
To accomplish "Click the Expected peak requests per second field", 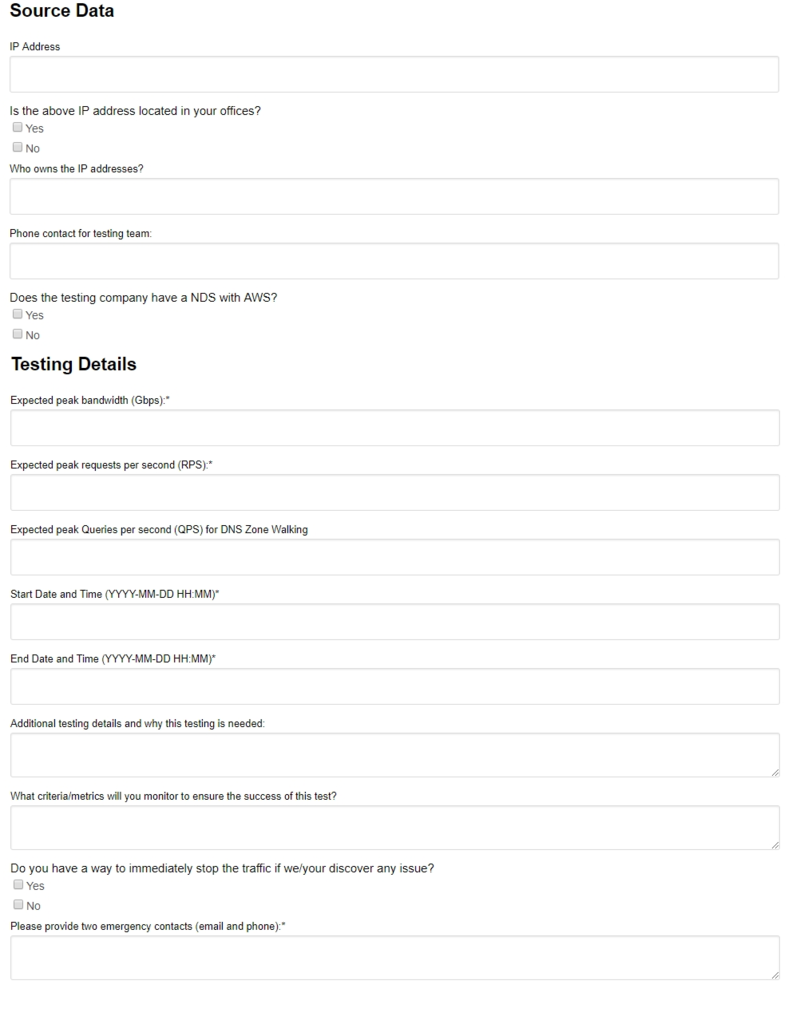I will click(394, 493).
